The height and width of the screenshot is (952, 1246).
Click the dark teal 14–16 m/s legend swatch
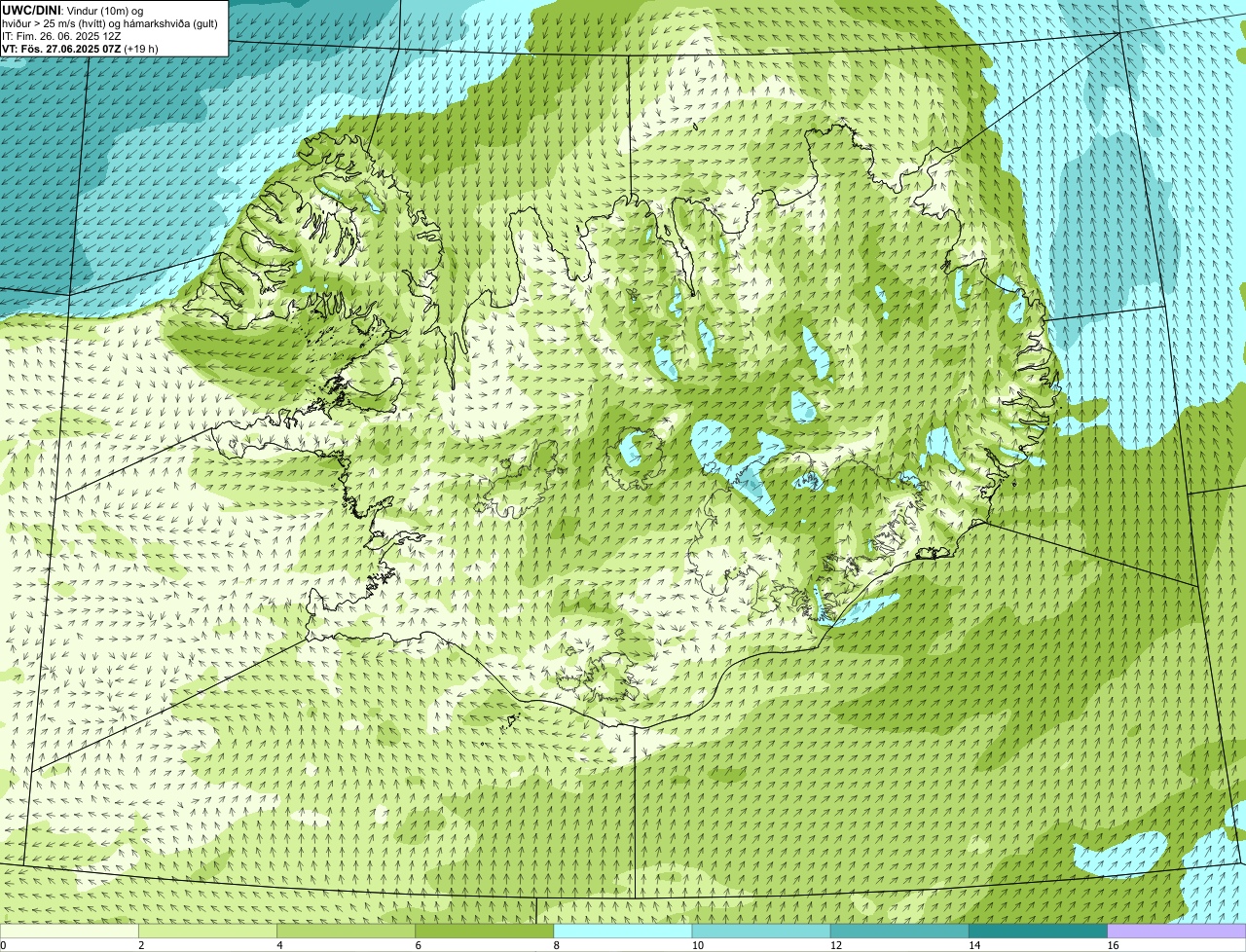[x=1038, y=931]
